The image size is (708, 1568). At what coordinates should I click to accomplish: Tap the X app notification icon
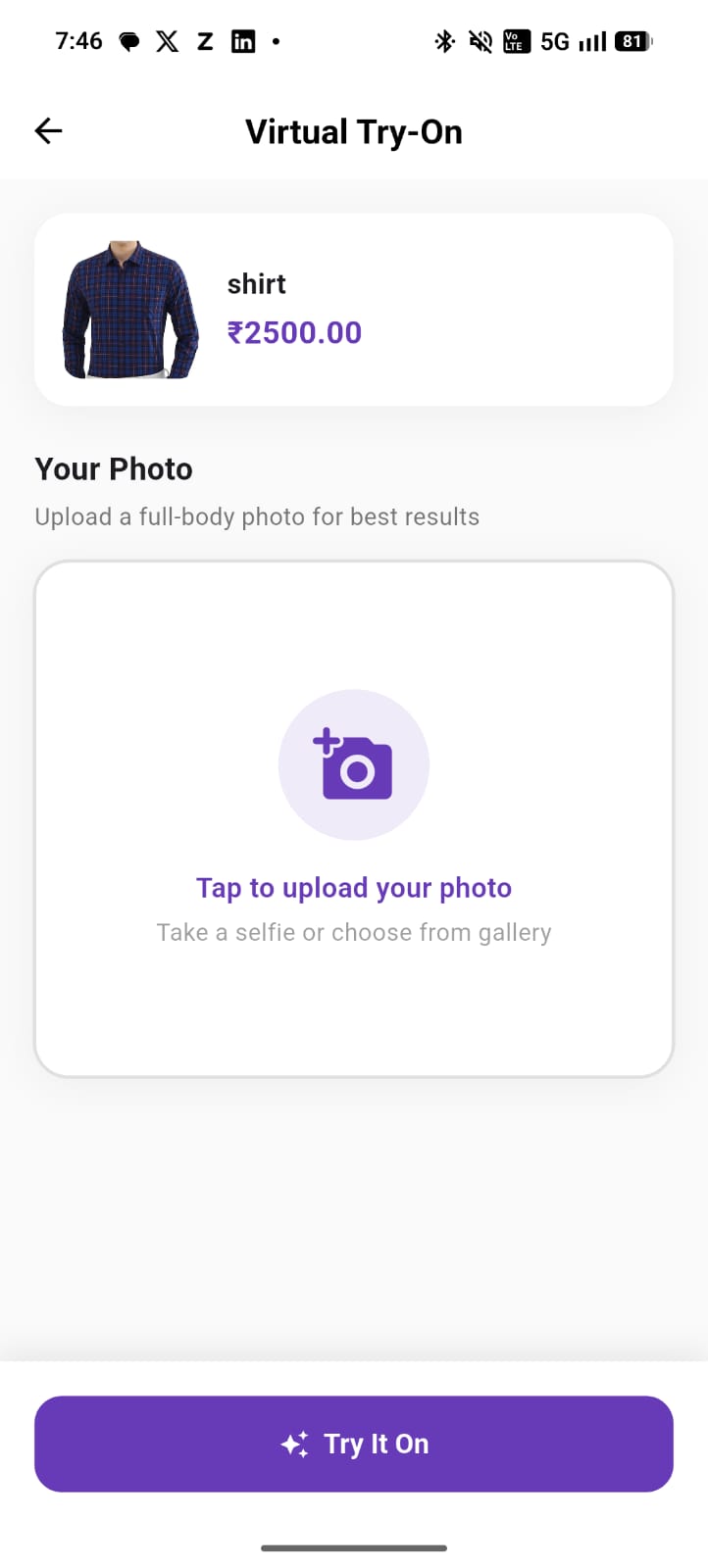click(x=168, y=41)
